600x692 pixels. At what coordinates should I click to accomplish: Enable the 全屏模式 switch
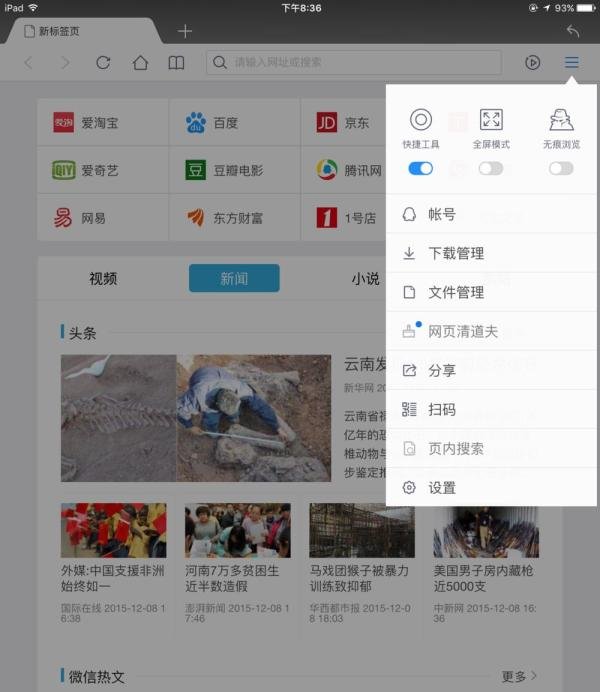[x=491, y=168]
